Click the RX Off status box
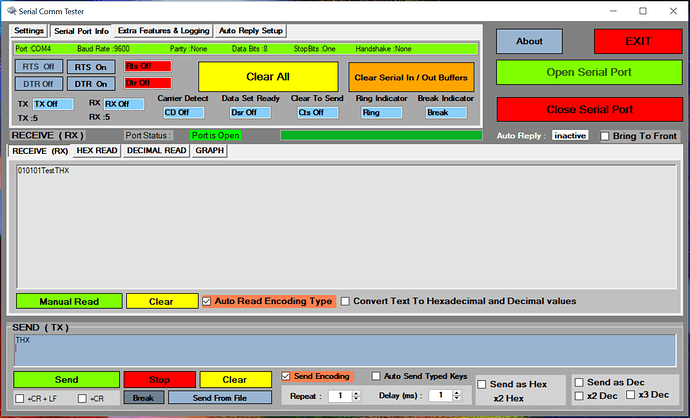Viewport: 690px width, 418px height. click(124, 104)
